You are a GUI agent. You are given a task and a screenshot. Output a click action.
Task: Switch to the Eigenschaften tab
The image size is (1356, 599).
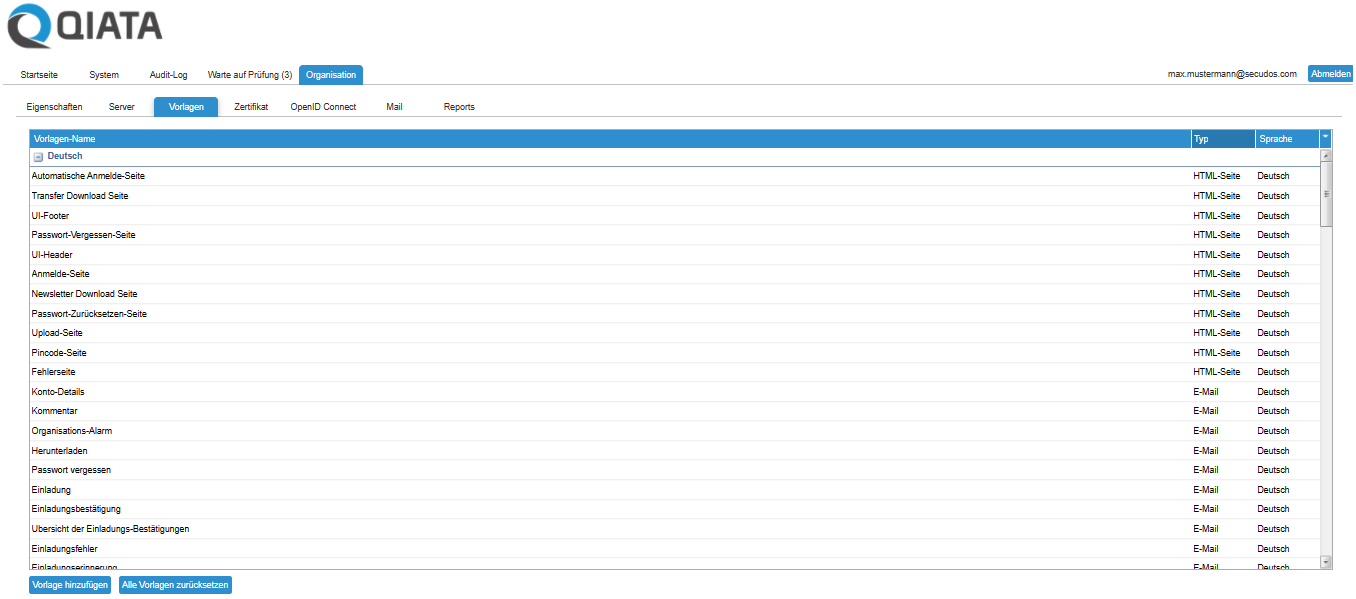tap(54, 106)
